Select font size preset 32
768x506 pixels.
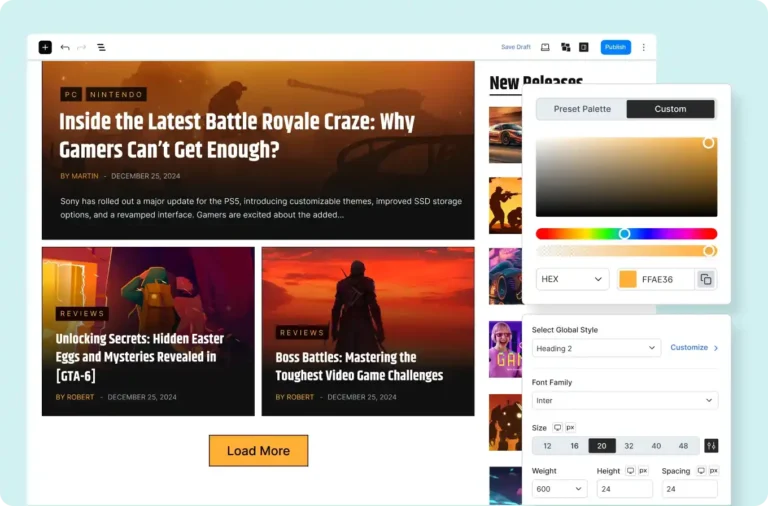click(x=629, y=446)
